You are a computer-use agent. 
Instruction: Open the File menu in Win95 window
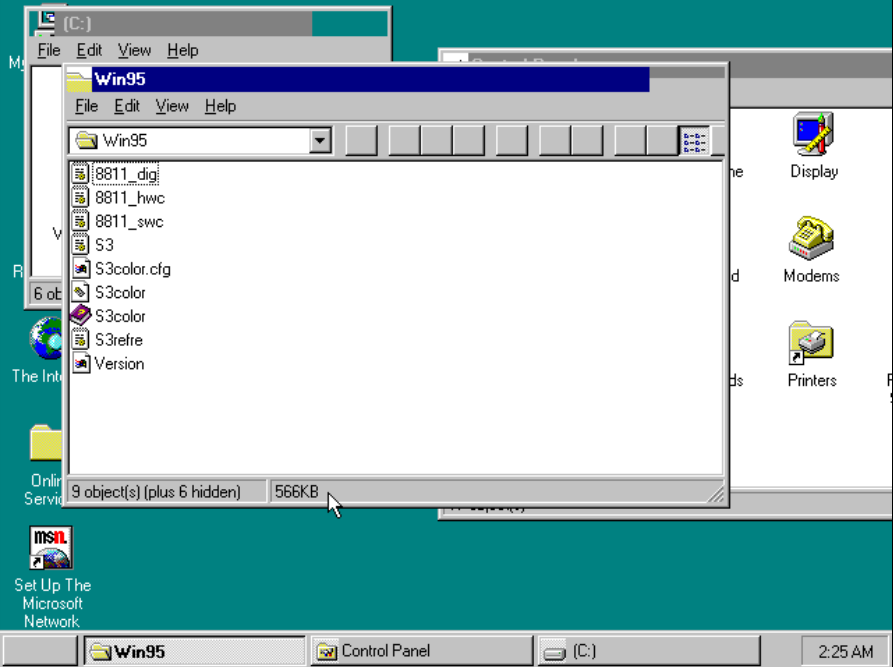(87, 106)
